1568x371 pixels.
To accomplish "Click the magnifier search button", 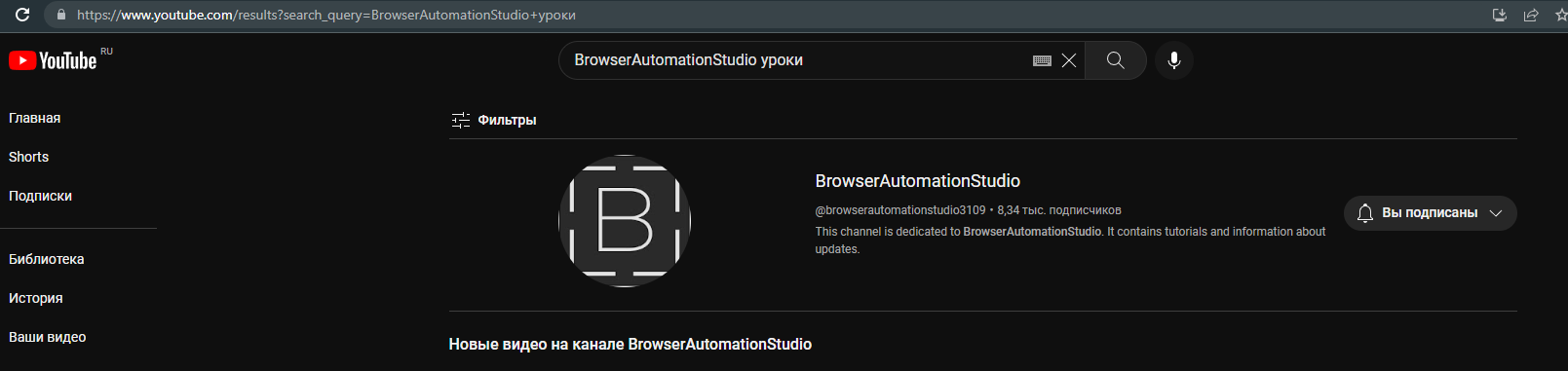I will pos(1116,60).
